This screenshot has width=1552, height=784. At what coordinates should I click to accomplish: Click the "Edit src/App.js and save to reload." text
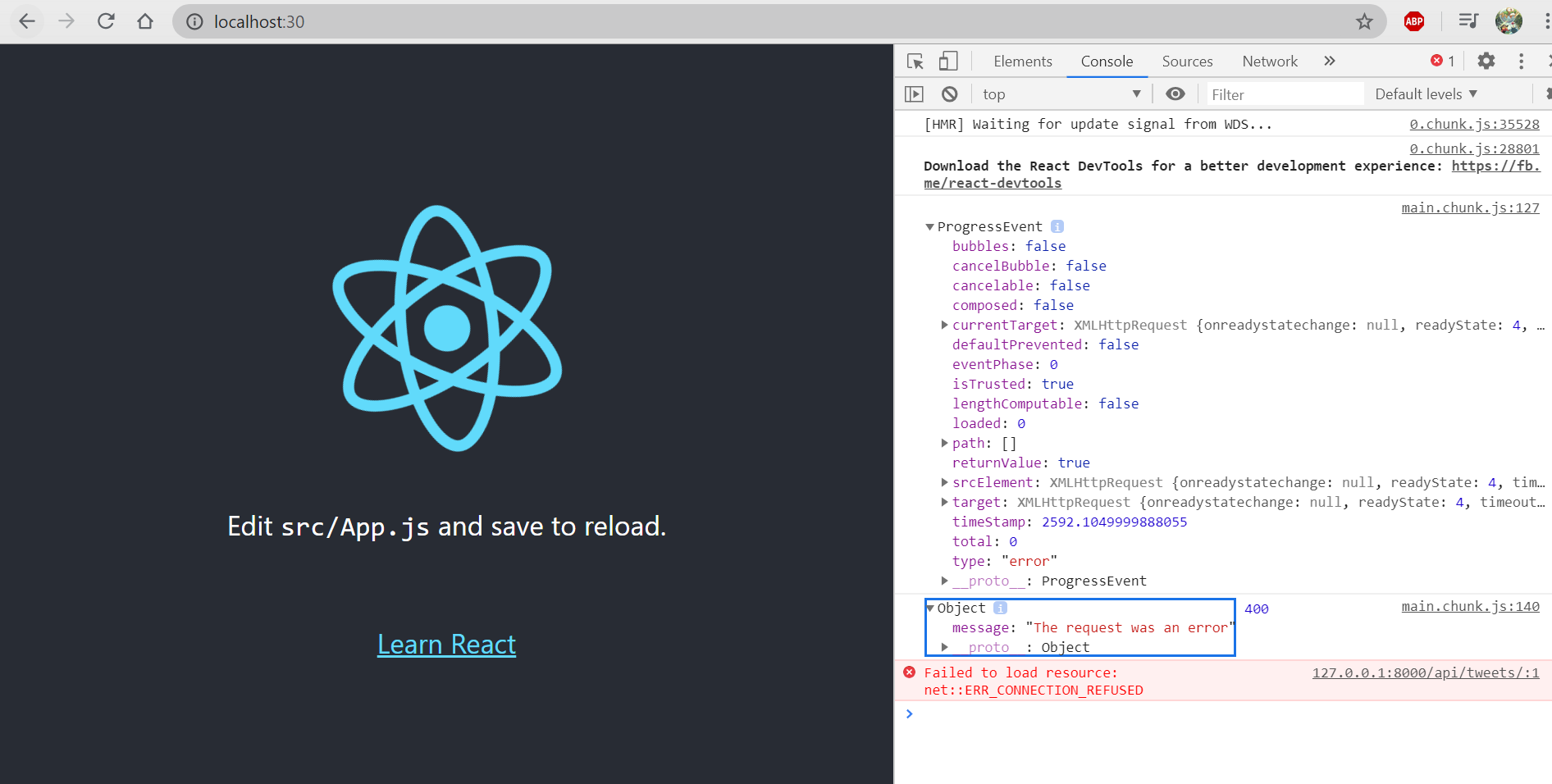coord(446,526)
